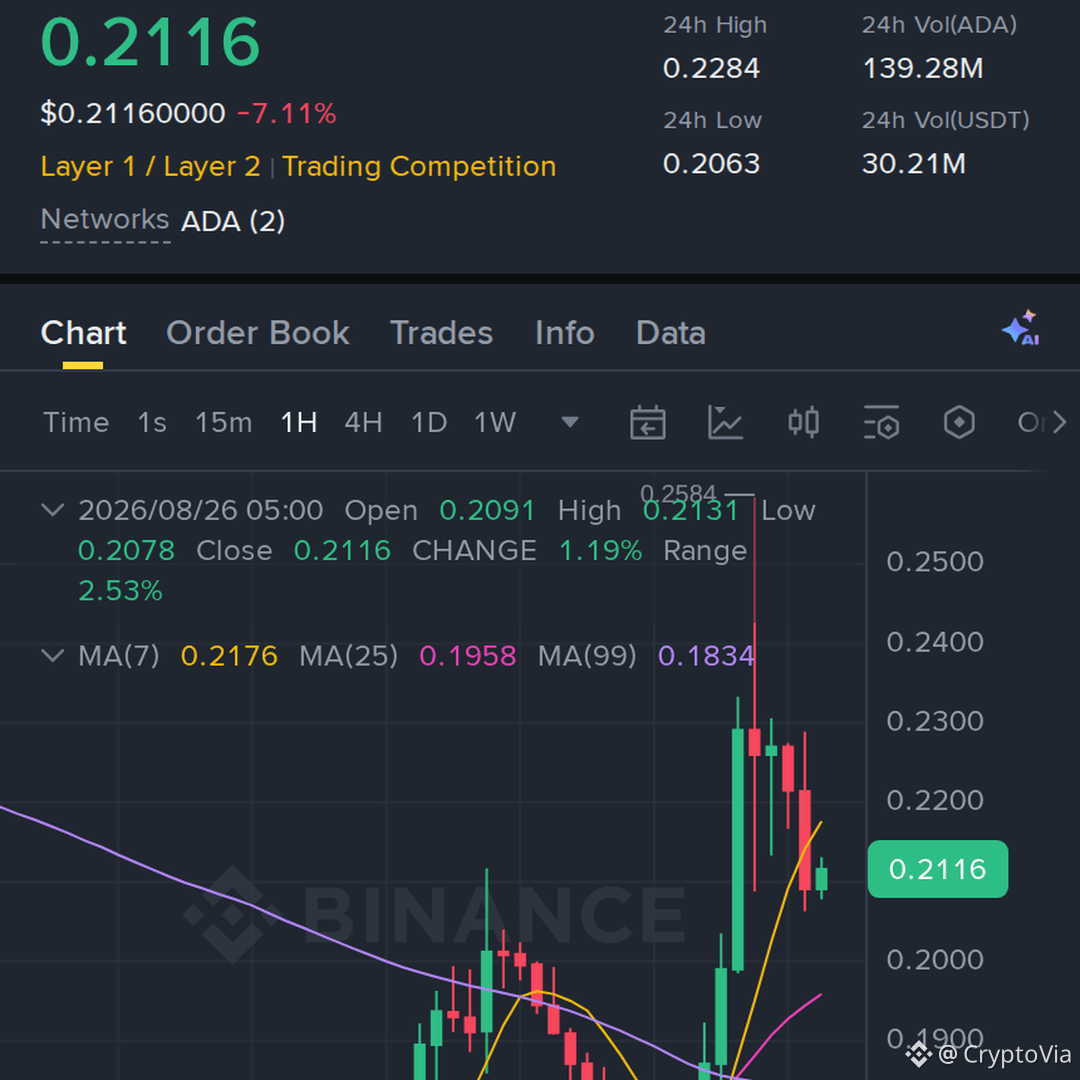The width and height of the screenshot is (1080, 1080).
Task: Click the -7.11% price change
Action: (287, 113)
